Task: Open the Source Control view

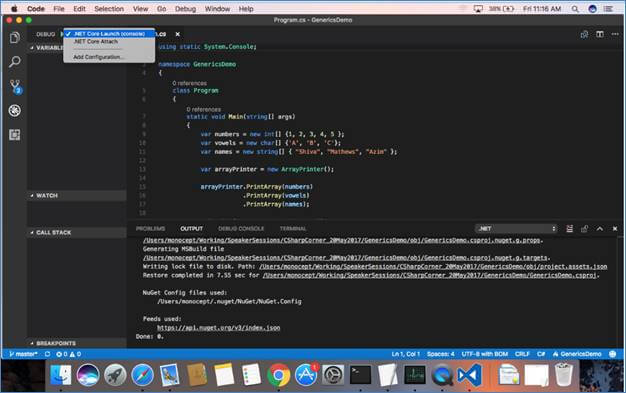Action: (15, 86)
